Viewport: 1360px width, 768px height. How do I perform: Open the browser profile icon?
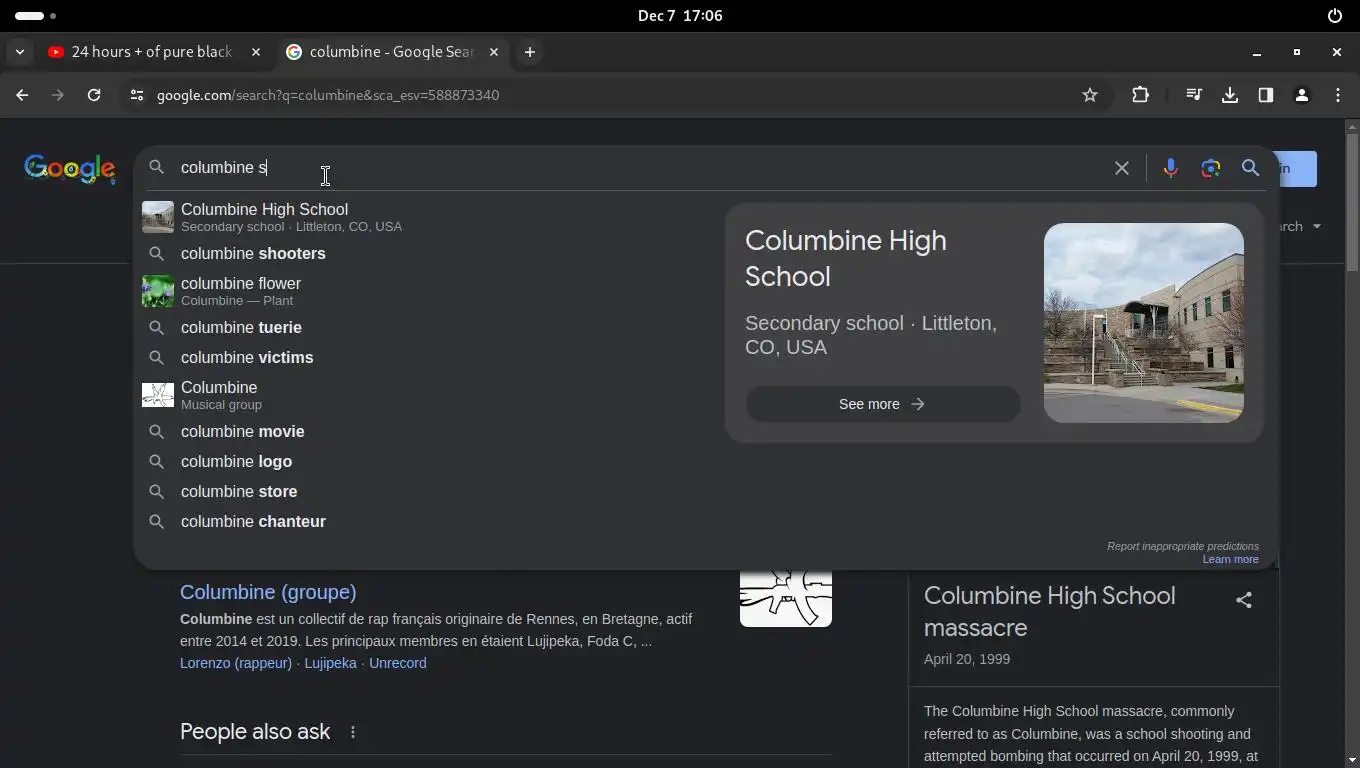(1302, 95)
